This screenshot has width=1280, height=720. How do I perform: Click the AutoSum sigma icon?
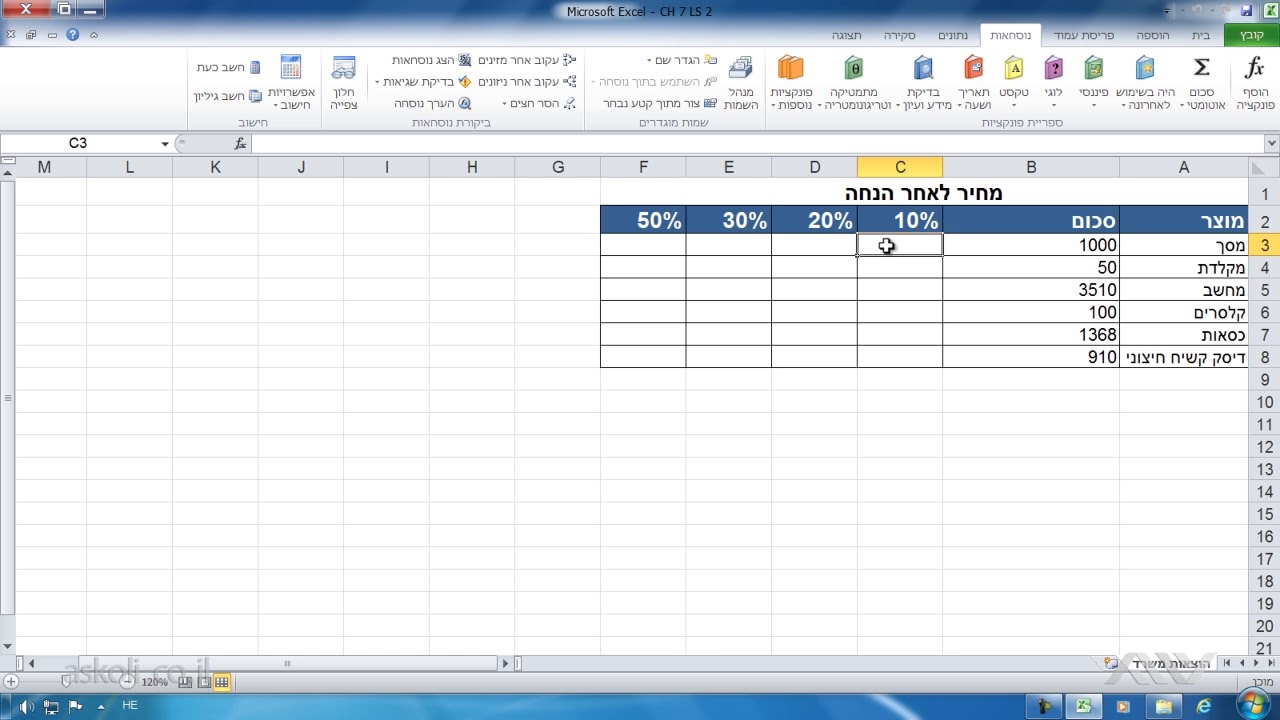[x=1202, y=68]
